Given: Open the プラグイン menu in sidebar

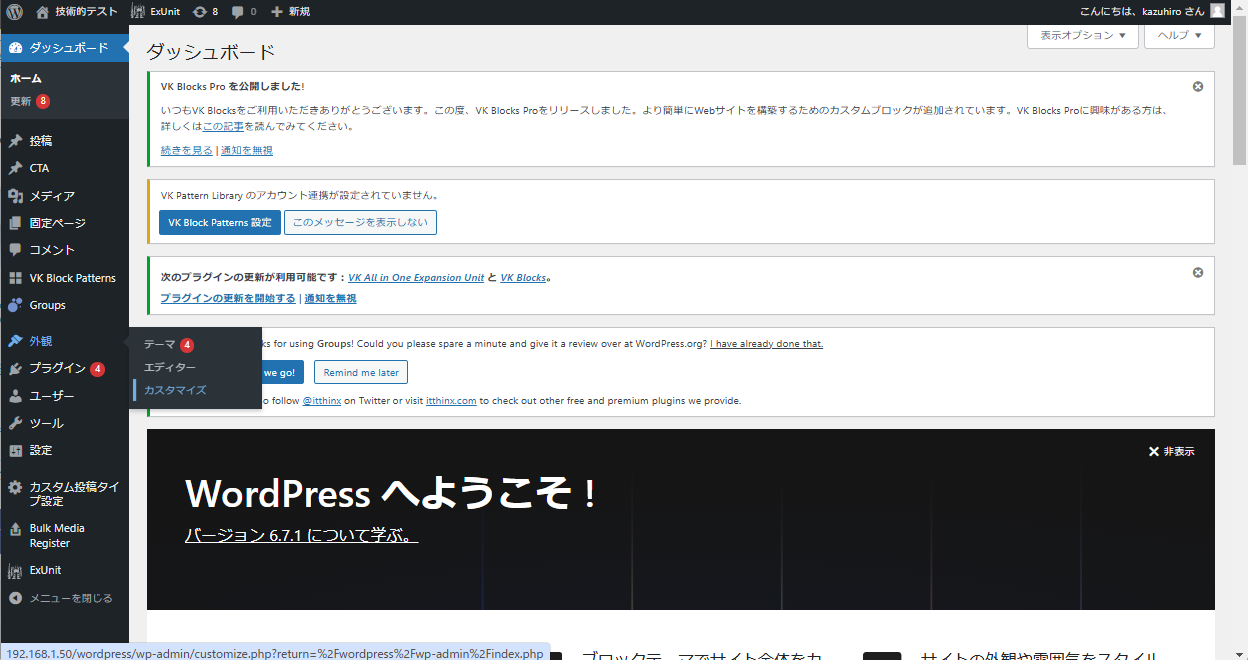Looking at the screenshot, I should pyautogui.click(x=57, y=369).
